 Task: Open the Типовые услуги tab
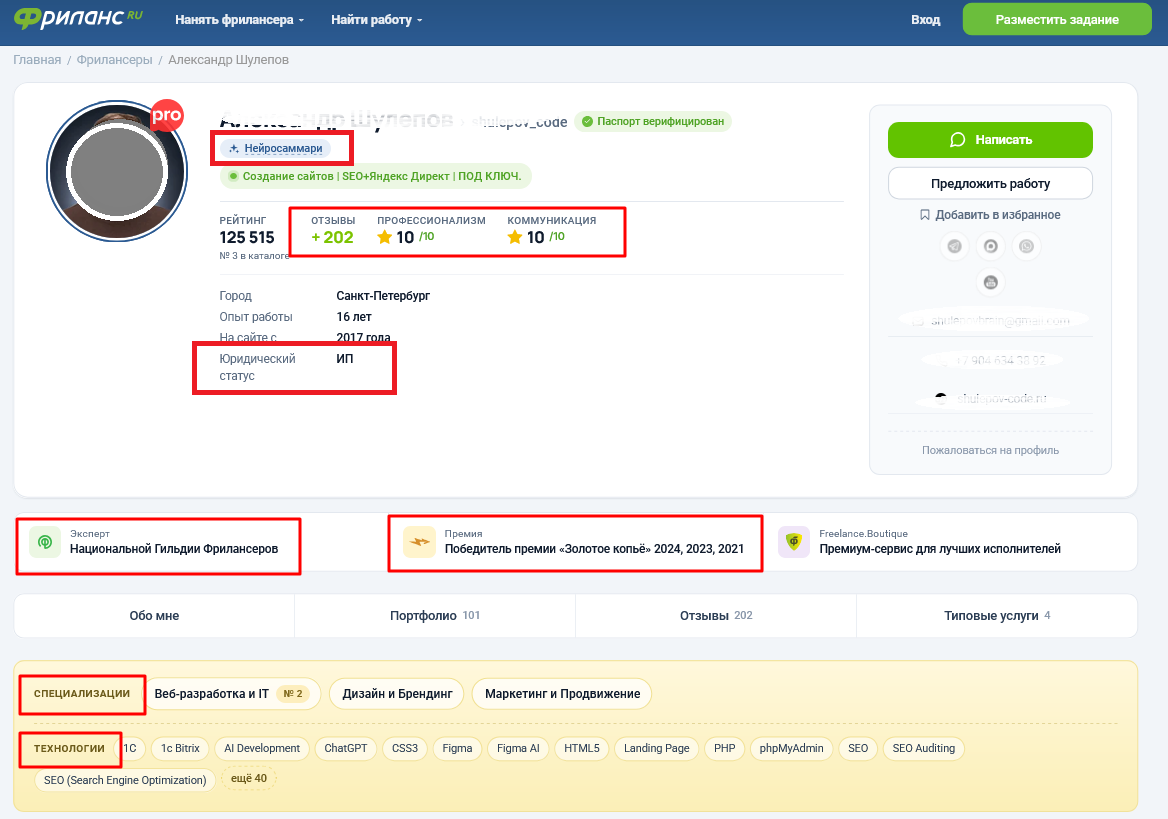(997, 616)
